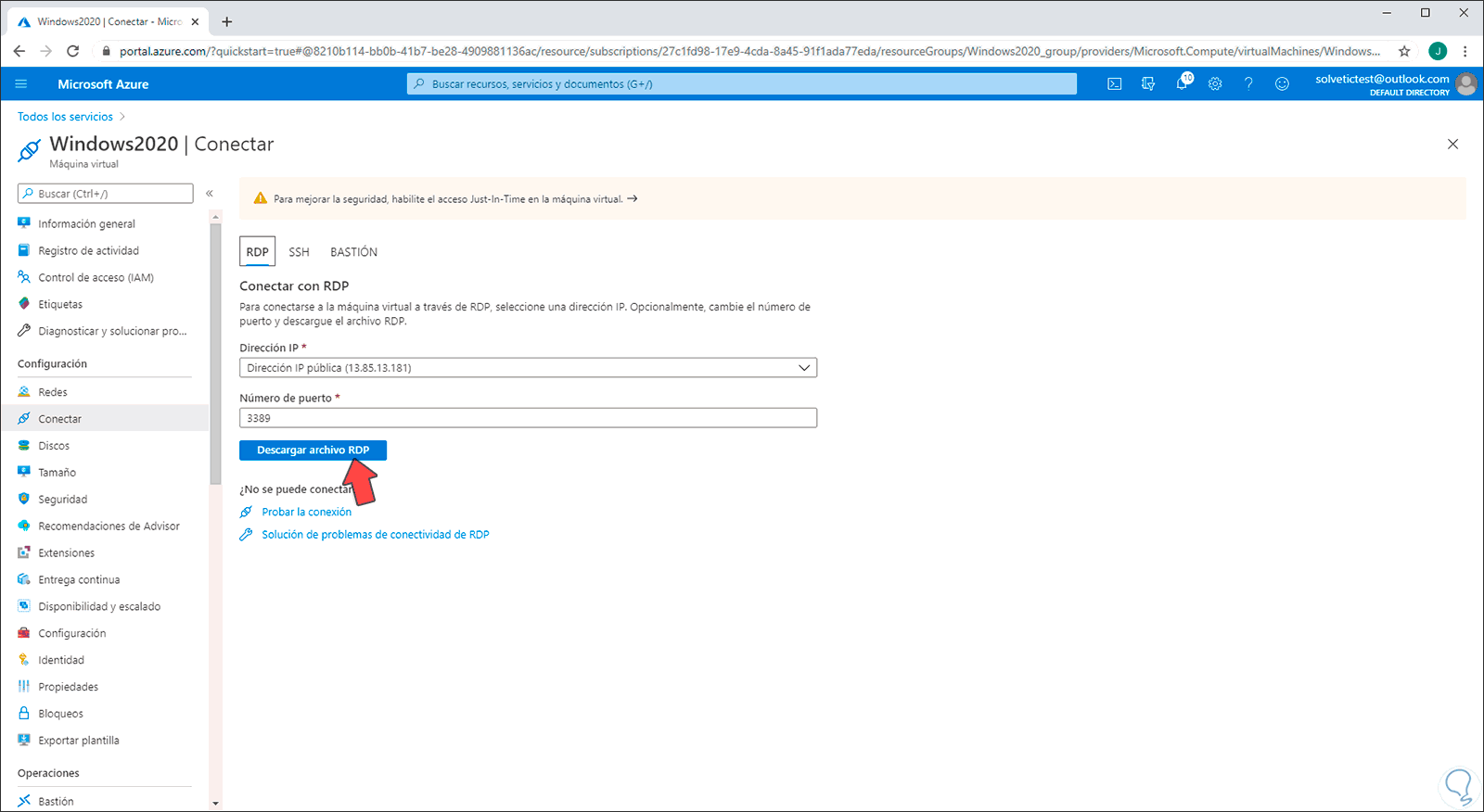This screenshot has width=1484, height=812.
Task: Open the notifications bell
Action: tap(1182, 84)
